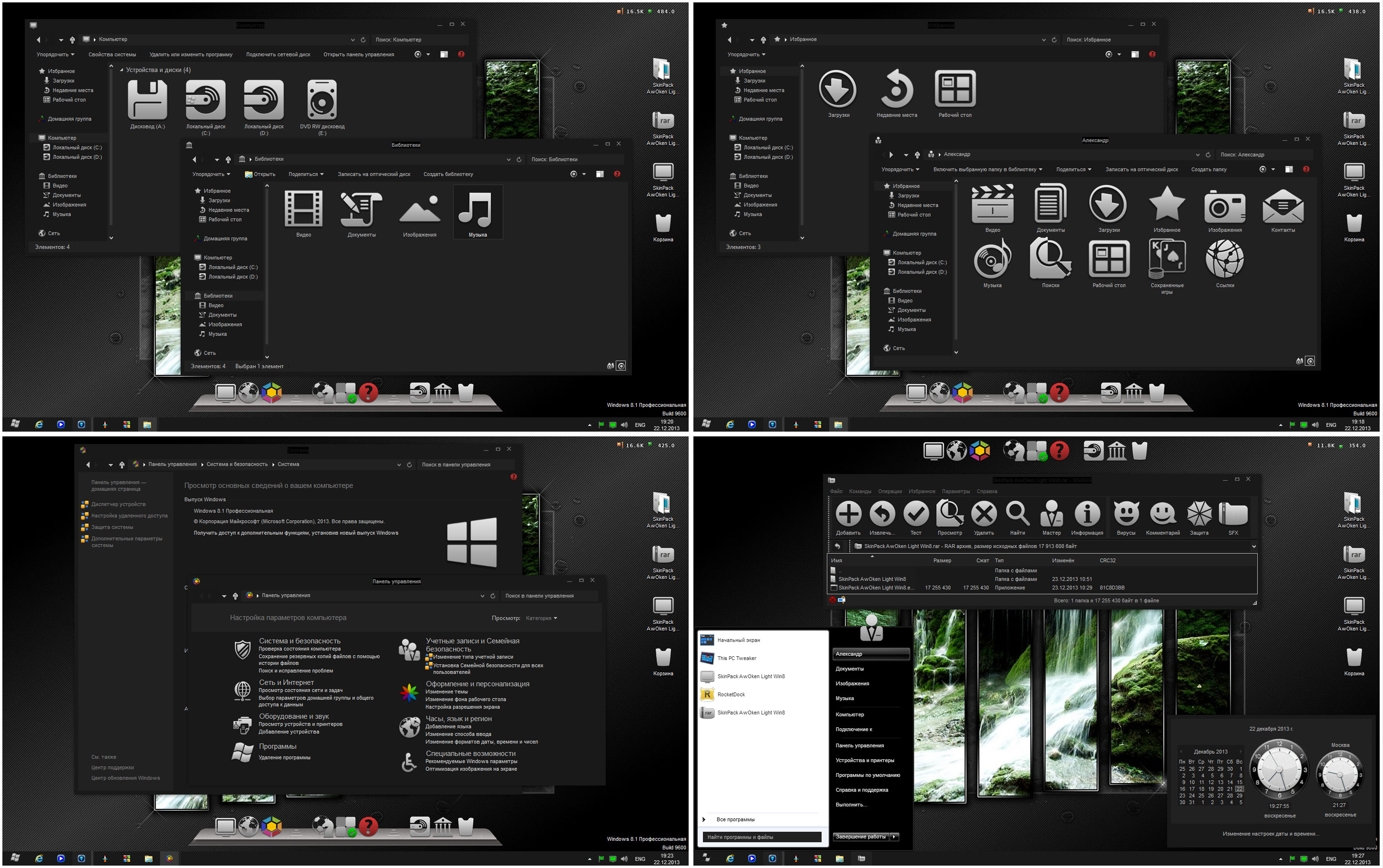Select the large Документы icon in Библиотеки window
The image size is (1383, 868).
pos(361,214)
